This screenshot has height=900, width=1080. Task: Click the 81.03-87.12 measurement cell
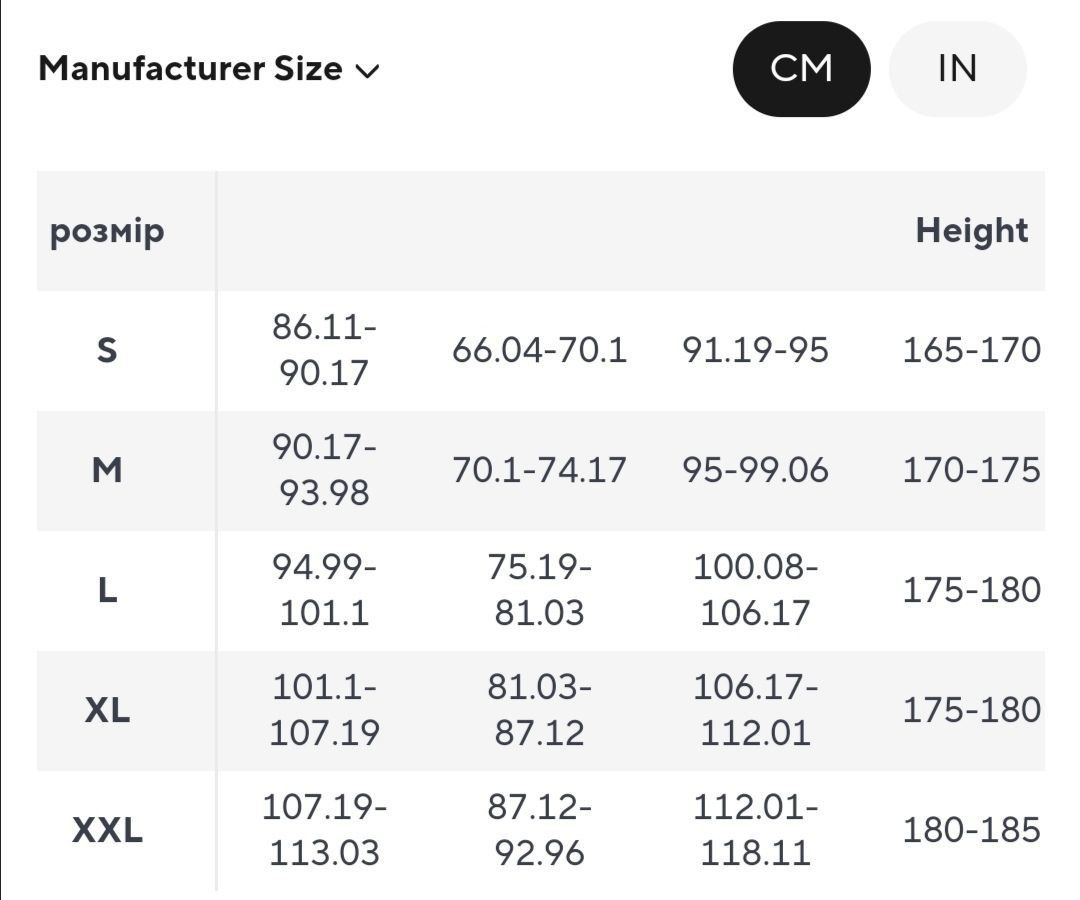click(x=539, y=710)
